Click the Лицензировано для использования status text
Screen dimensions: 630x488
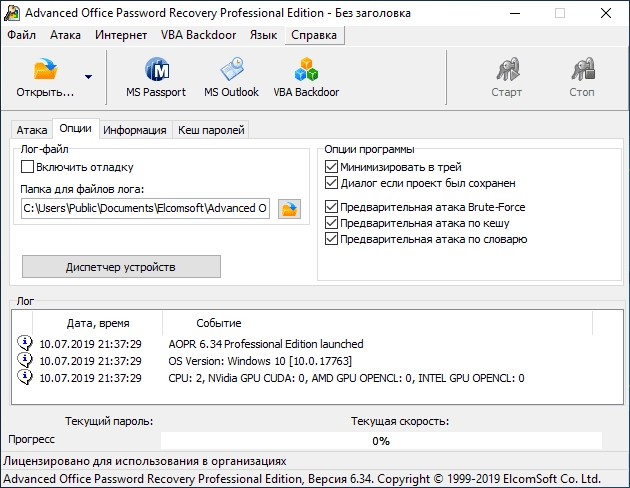[145, 461]
